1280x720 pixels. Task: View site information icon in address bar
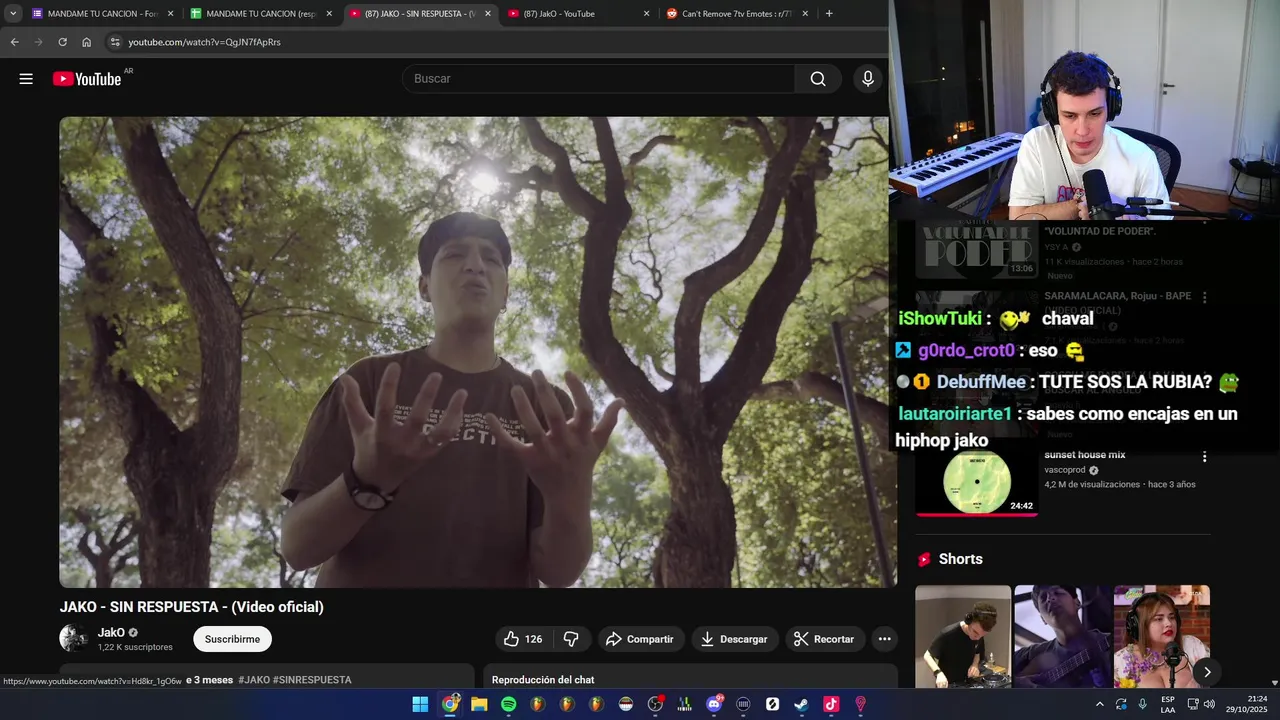[115, 42]
